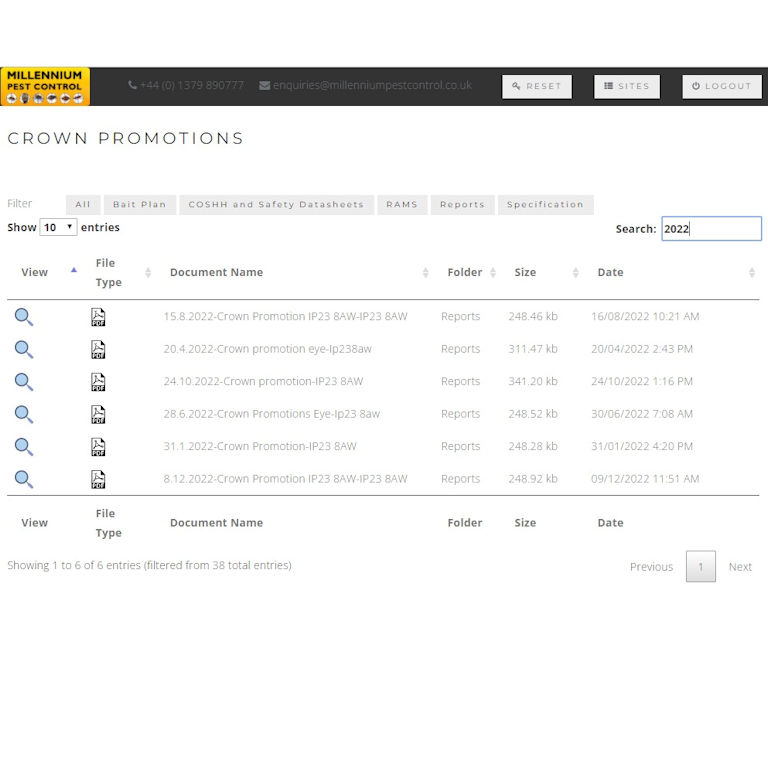The width and height of the screenshot is (768, 768).
Task: Click the envelope email icon
Action: (264, 86)
